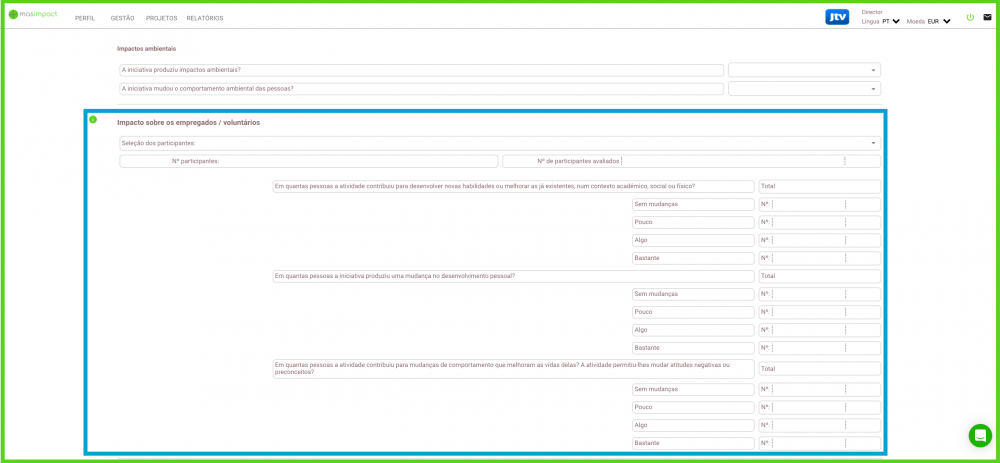Open the green chat widget bubble
This screenshot has height=463, width=1000.
pos(980,435)
